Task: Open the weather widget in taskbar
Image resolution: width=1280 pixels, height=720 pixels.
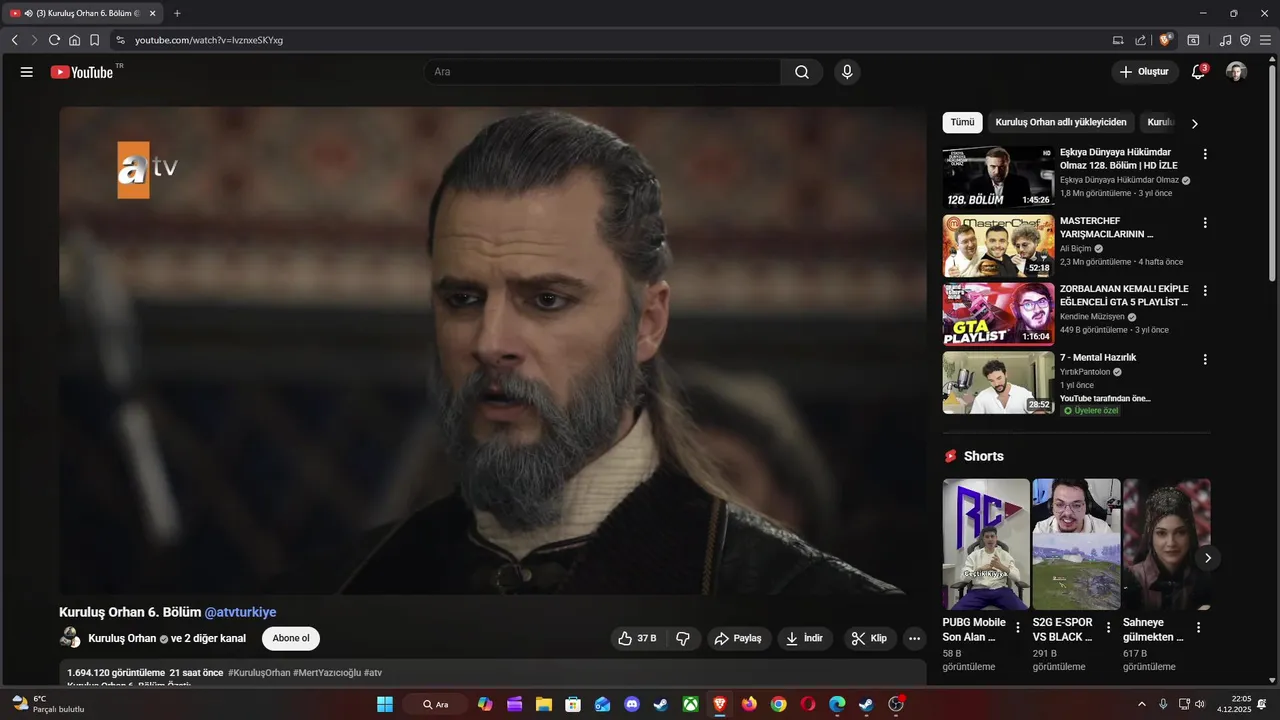Action: pos(47,704)
